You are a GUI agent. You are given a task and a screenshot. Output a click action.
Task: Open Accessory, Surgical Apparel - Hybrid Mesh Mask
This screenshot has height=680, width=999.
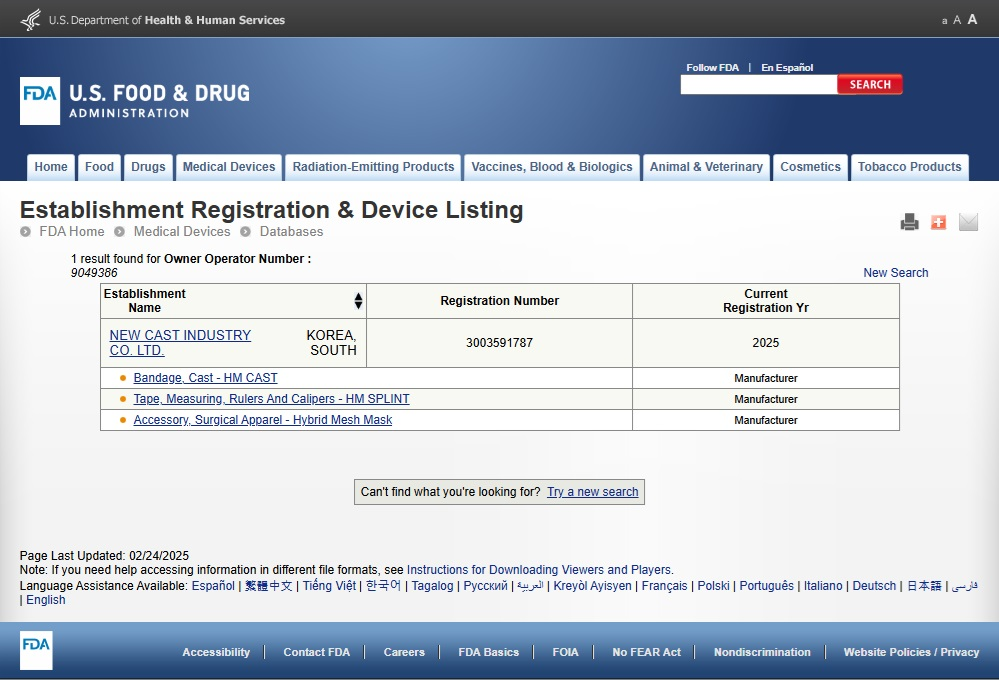click(262, 420)
